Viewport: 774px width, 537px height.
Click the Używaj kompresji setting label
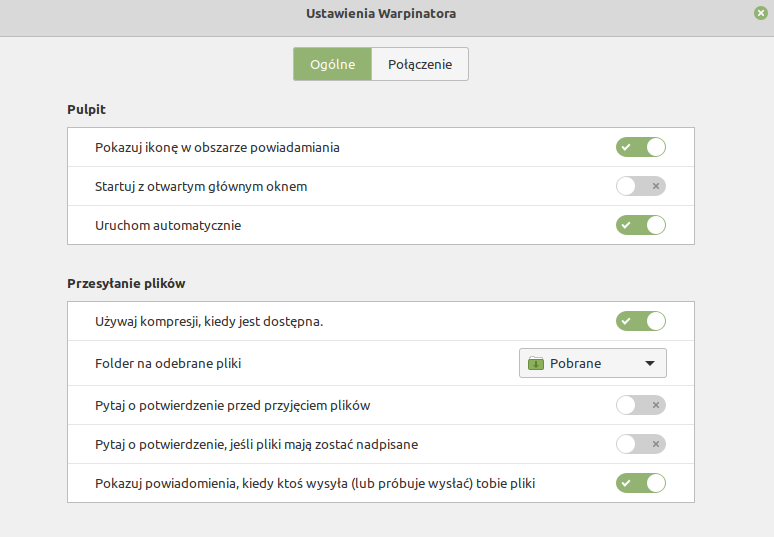(209, 322)
